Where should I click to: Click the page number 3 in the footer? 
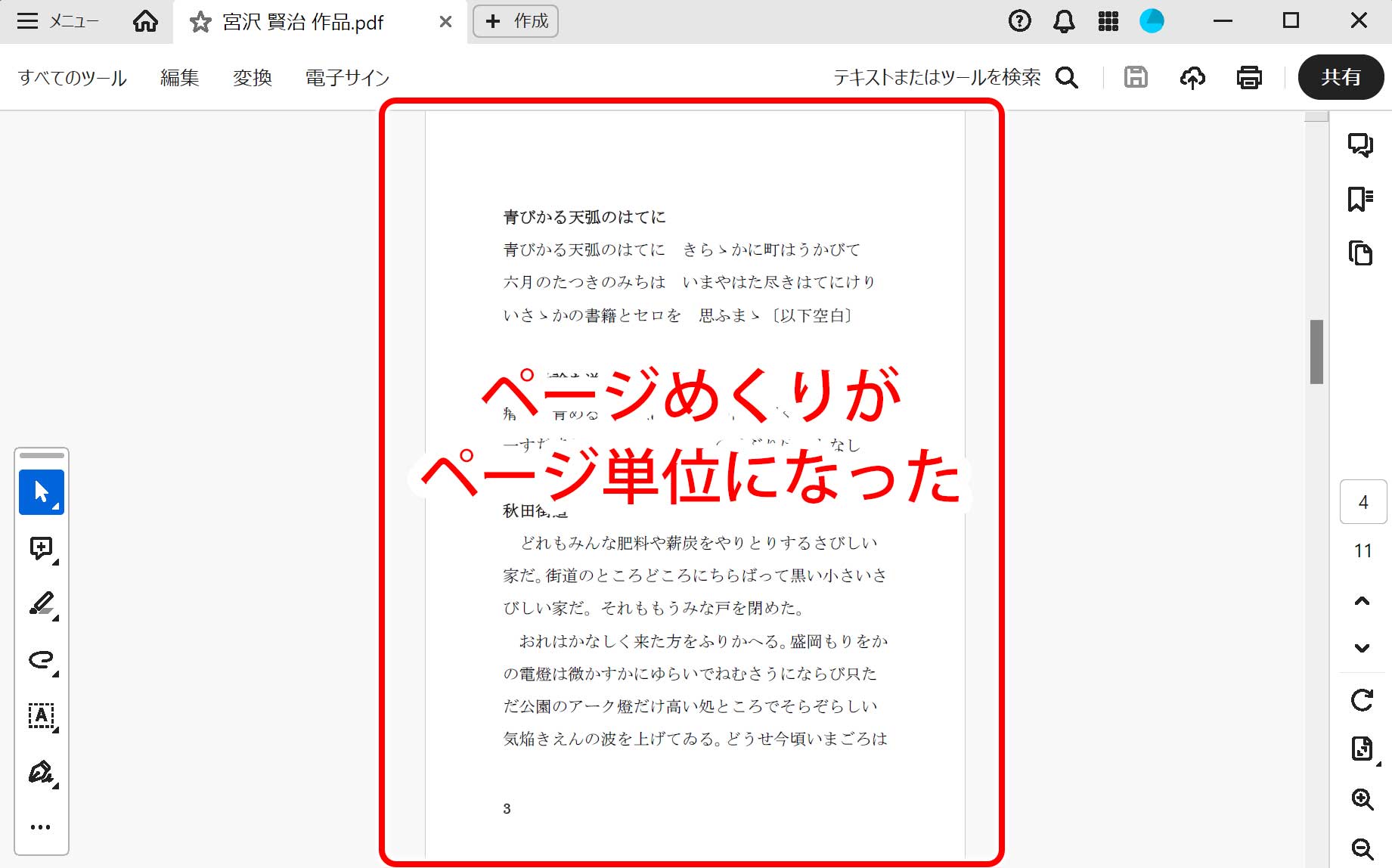pos(507,809)
